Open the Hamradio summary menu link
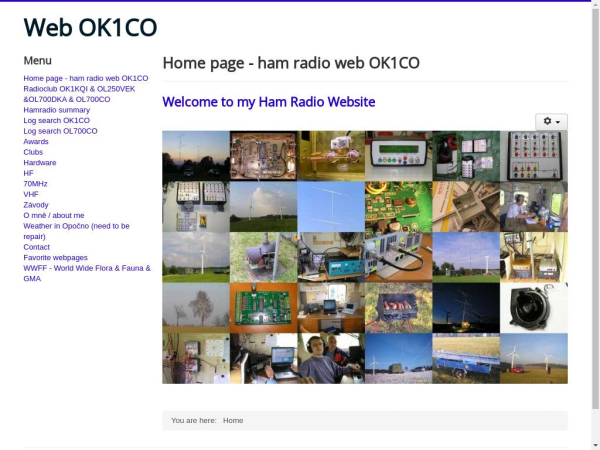This screenshot has width=600, height=450. point(57,110)
